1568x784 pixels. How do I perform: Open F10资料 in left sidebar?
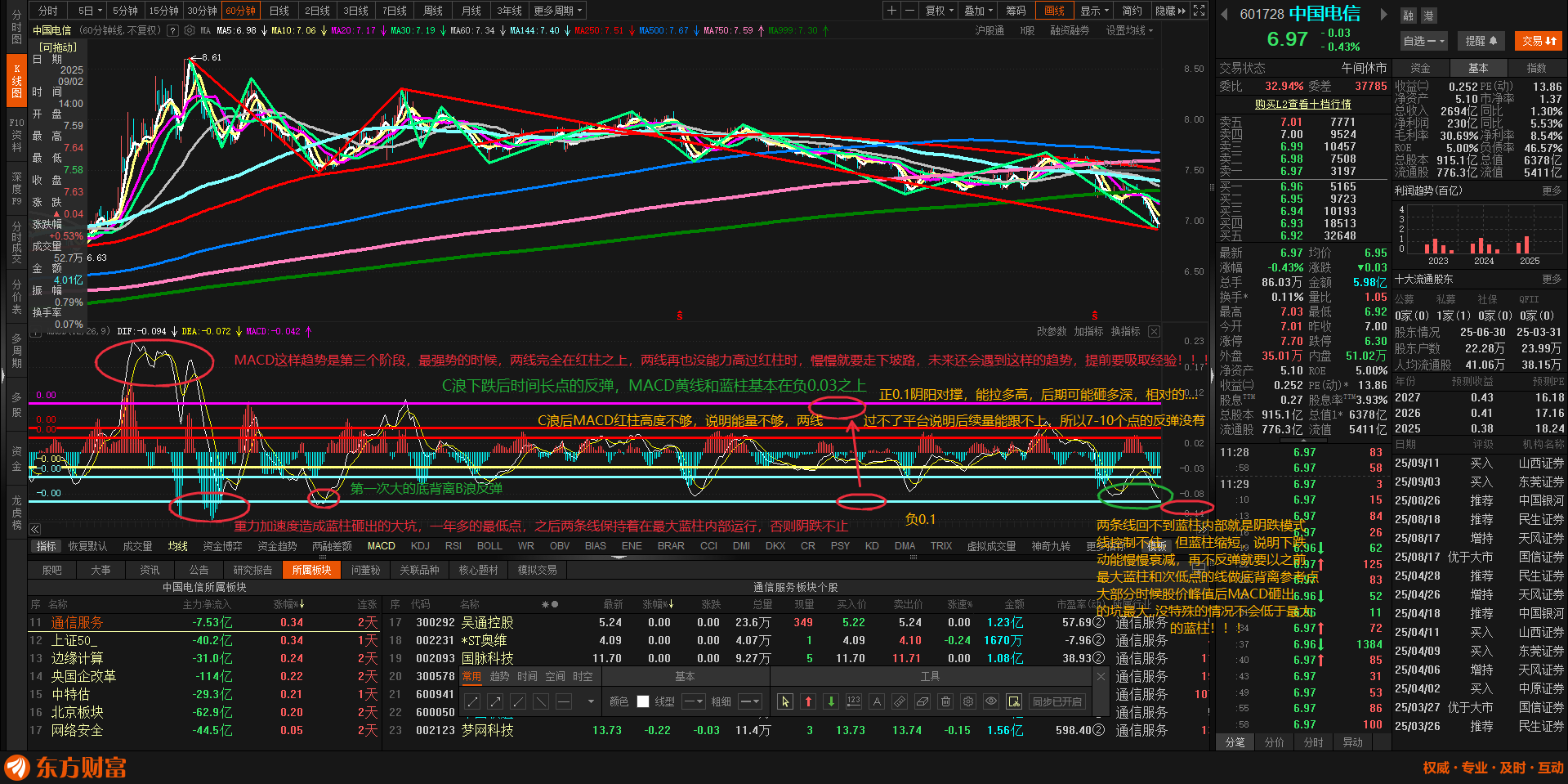click(x=16, y=135)
